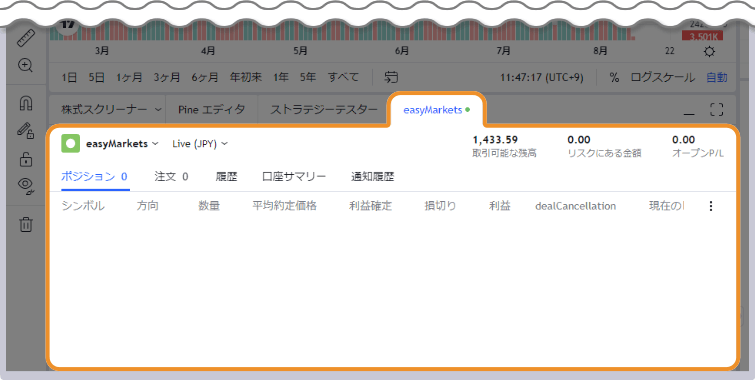Screen dimensions: 755x380
Task: Toggle stay in drawing mode pencil-lock icon
Action: click(26, 131)
